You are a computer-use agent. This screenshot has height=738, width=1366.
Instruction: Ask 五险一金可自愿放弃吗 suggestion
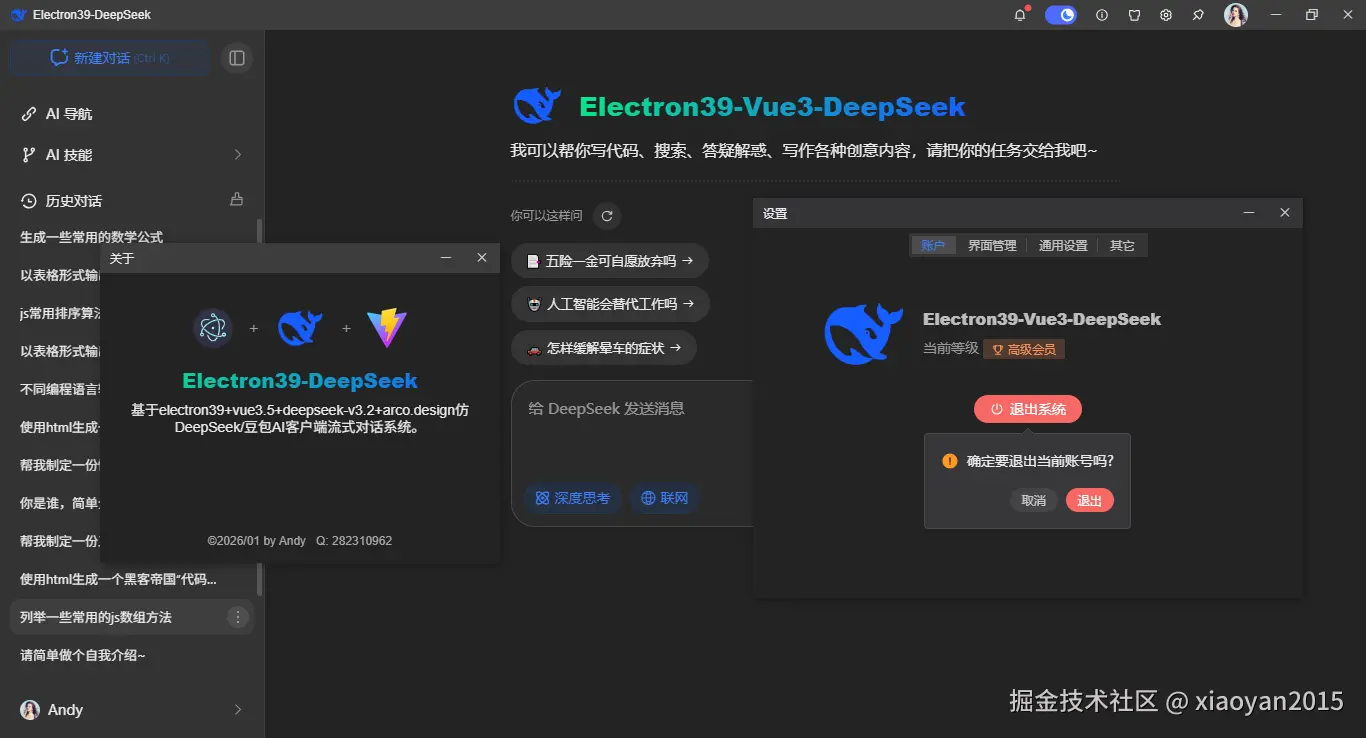[610, 261]
